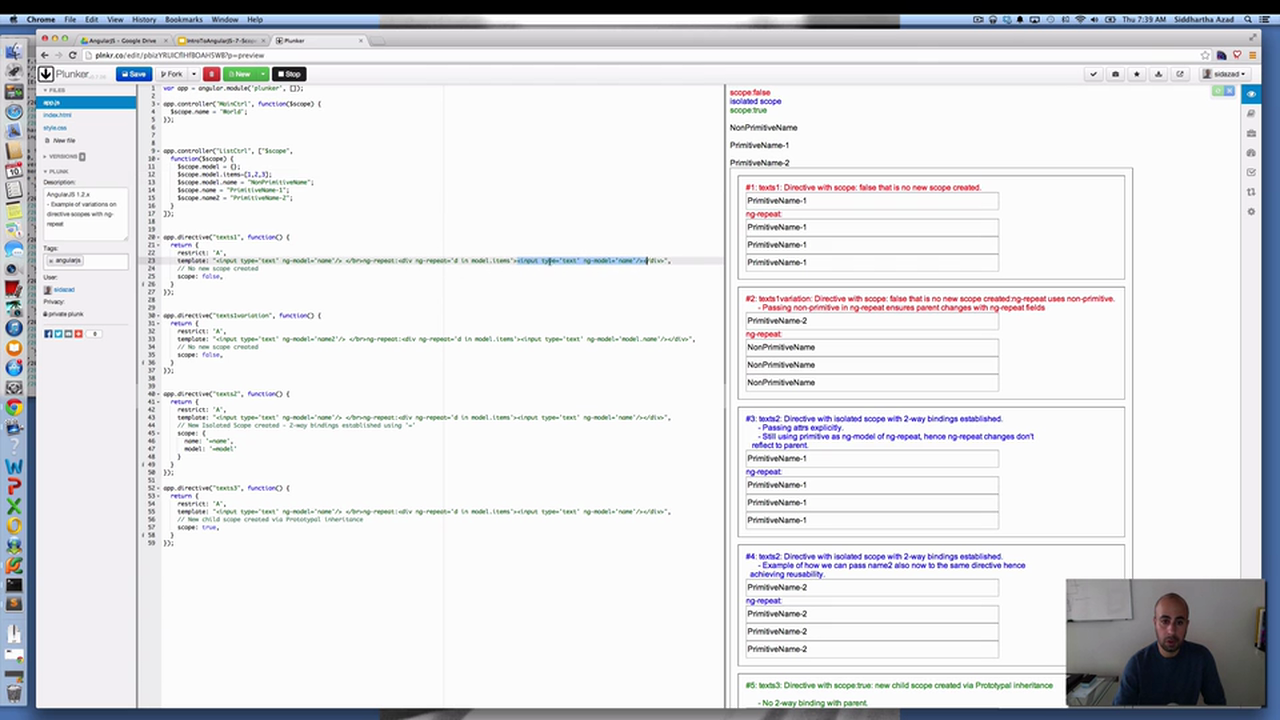Click the red delete plunk button
Viewport: 1280px width, 720px height.
pyautogui.click(x=211, y=74)
